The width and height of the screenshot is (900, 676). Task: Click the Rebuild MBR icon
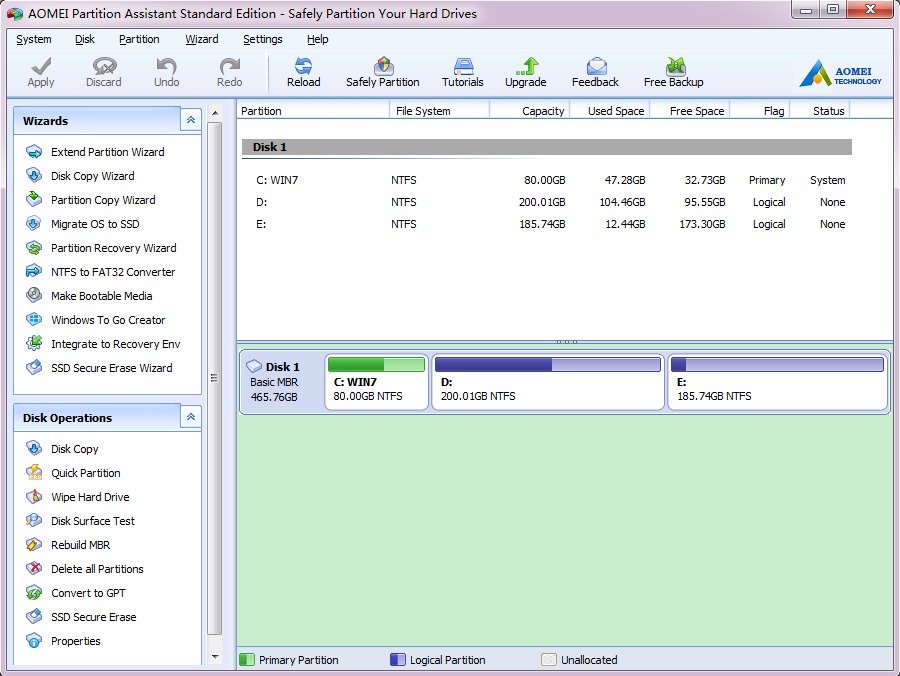tap(34, 545)
